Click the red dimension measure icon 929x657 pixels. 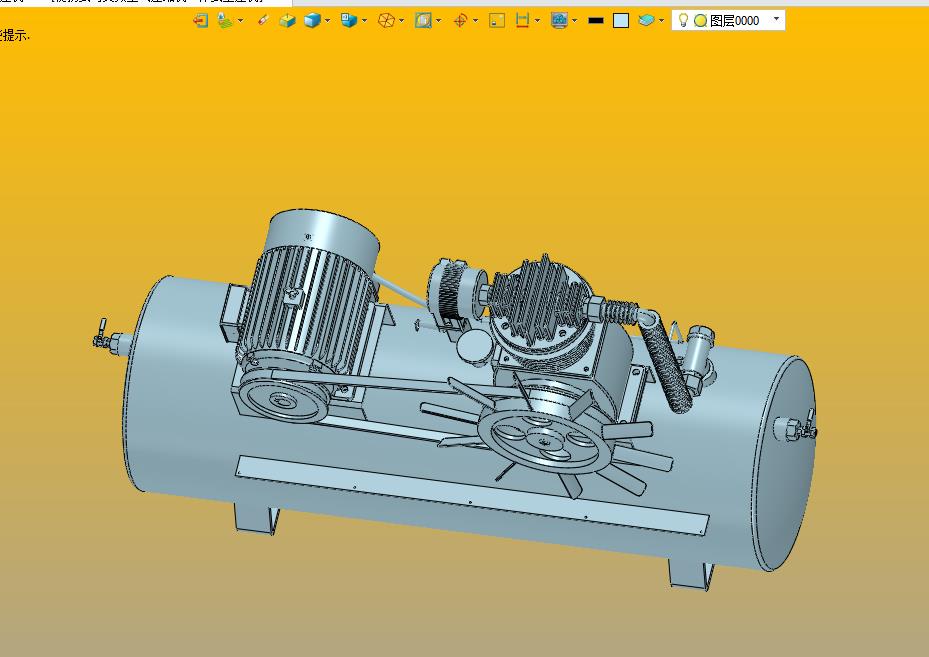click(x=522, y=20)
